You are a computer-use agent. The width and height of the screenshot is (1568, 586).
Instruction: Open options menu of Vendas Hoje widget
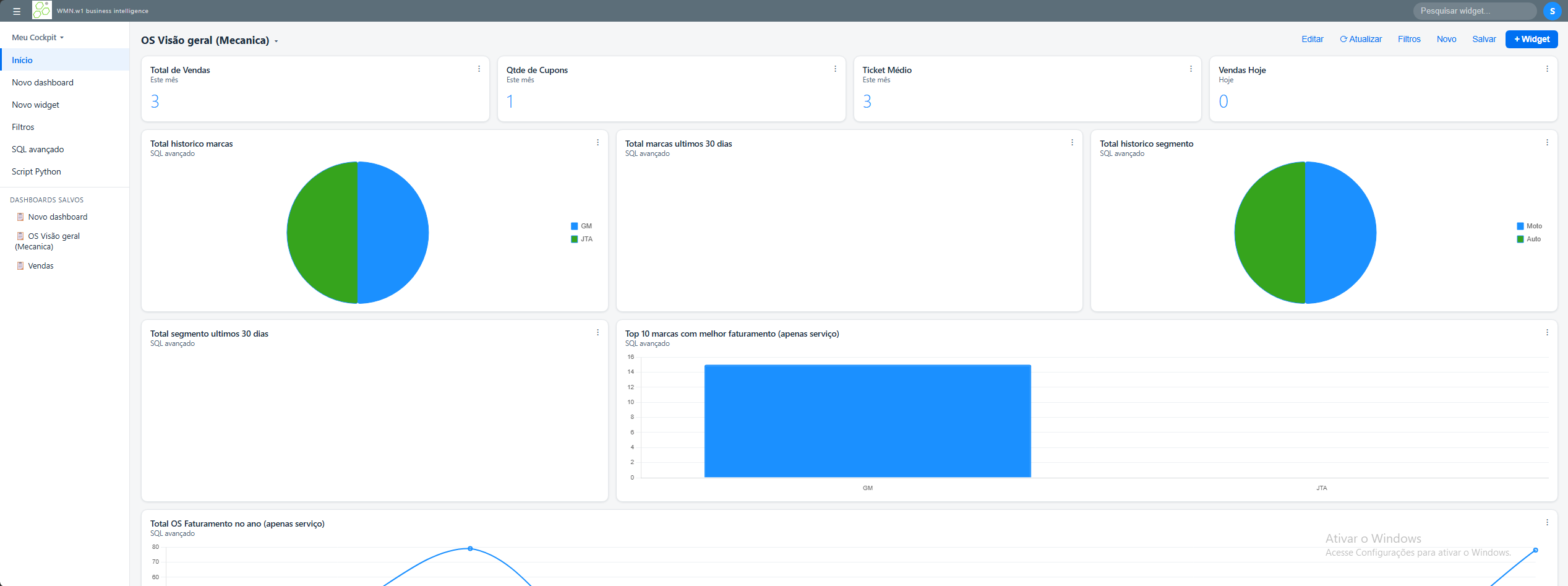(x=1547, y=69)
